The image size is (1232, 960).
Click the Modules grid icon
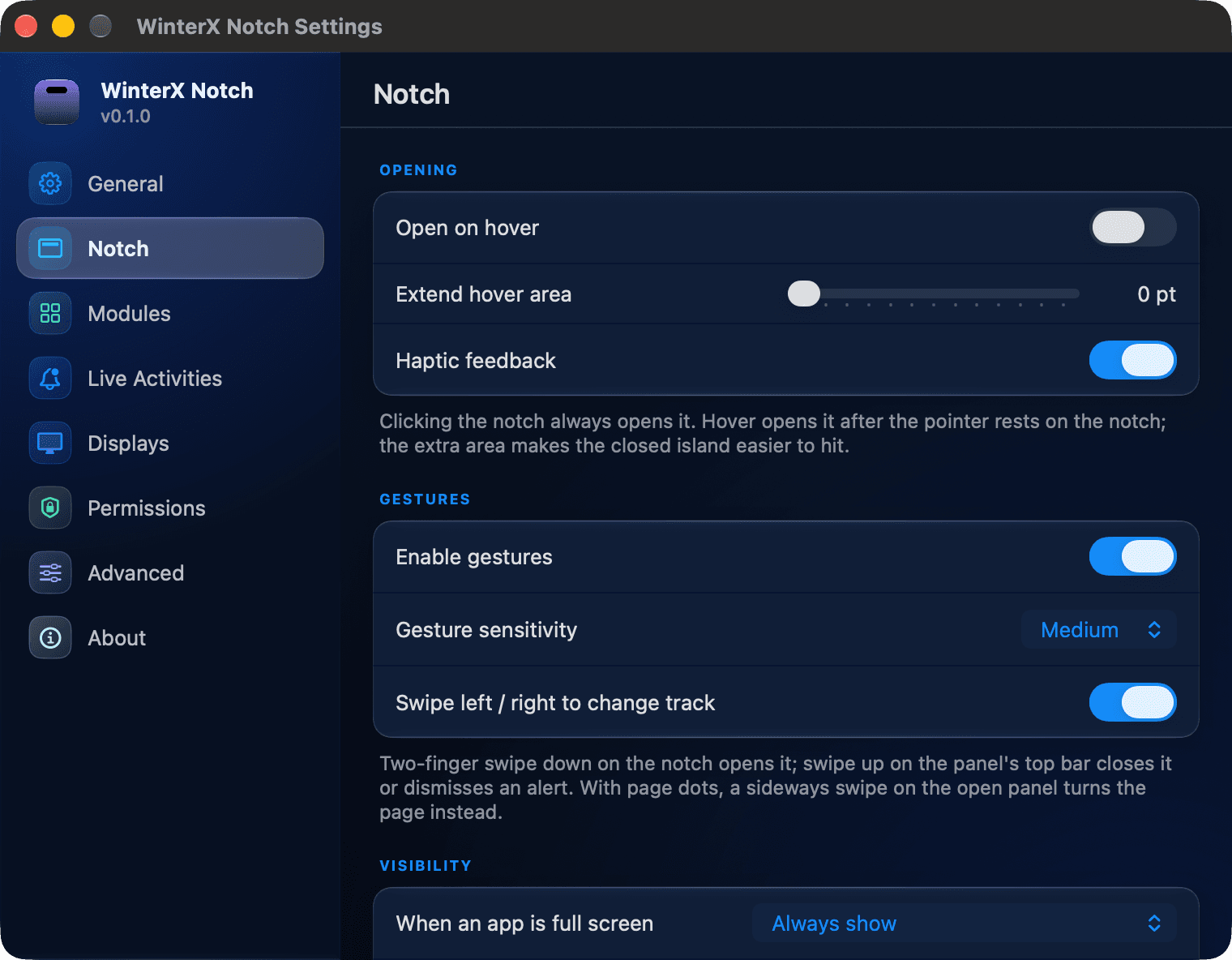click(x=50, y=313)
